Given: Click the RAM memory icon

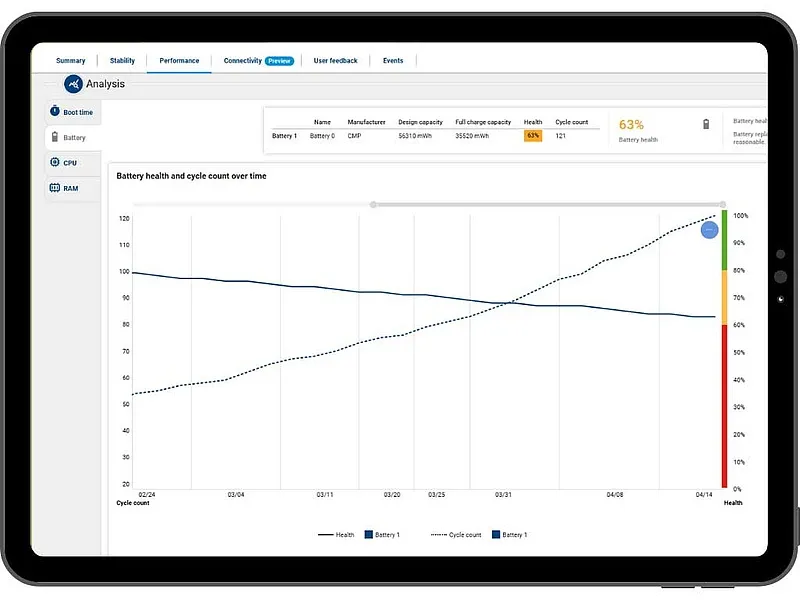Looking at the screenshot, I should 55,188.
